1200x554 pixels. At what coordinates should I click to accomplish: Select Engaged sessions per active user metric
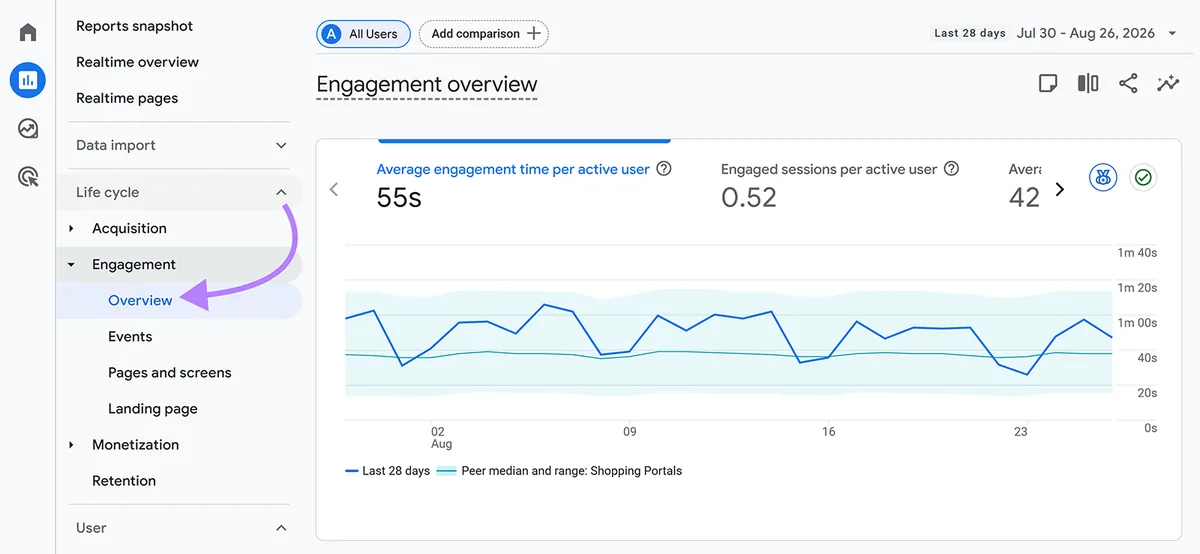point(829,169)
